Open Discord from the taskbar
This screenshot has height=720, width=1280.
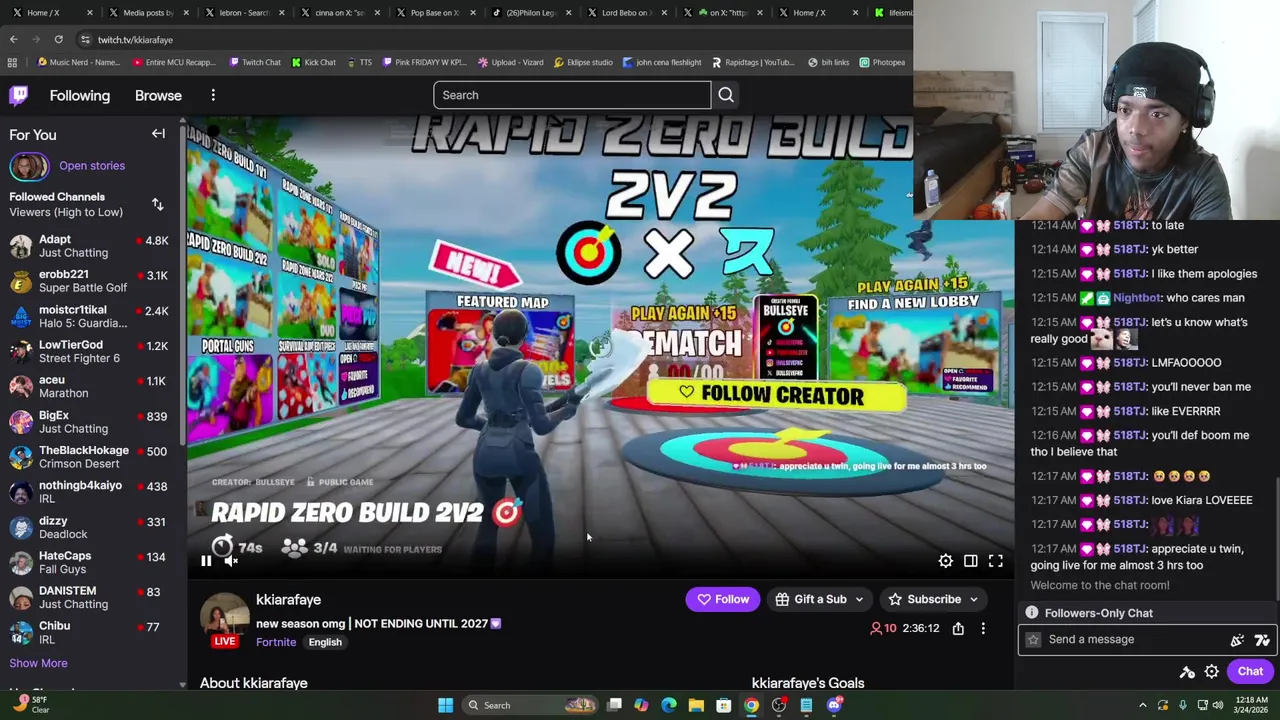pyautogui.click(x=834, y=705)
